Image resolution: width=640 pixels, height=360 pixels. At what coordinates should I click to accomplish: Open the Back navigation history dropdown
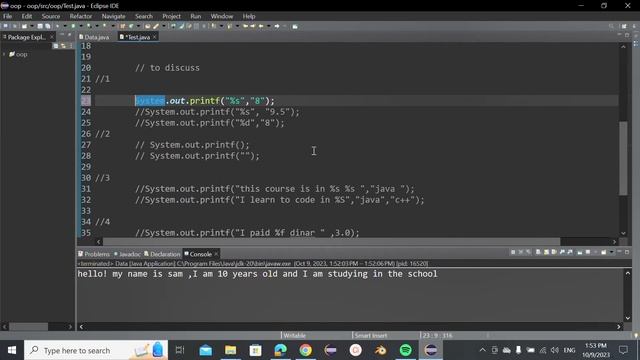(x=269, y=26)
